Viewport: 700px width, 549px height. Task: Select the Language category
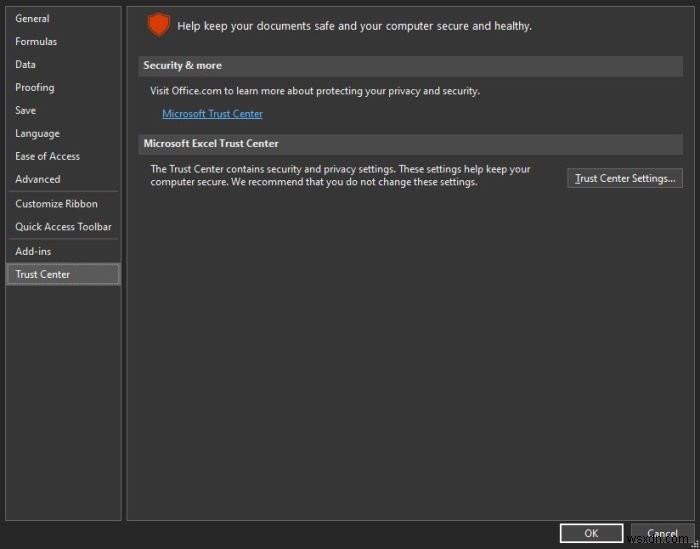[x=38, y=133]
